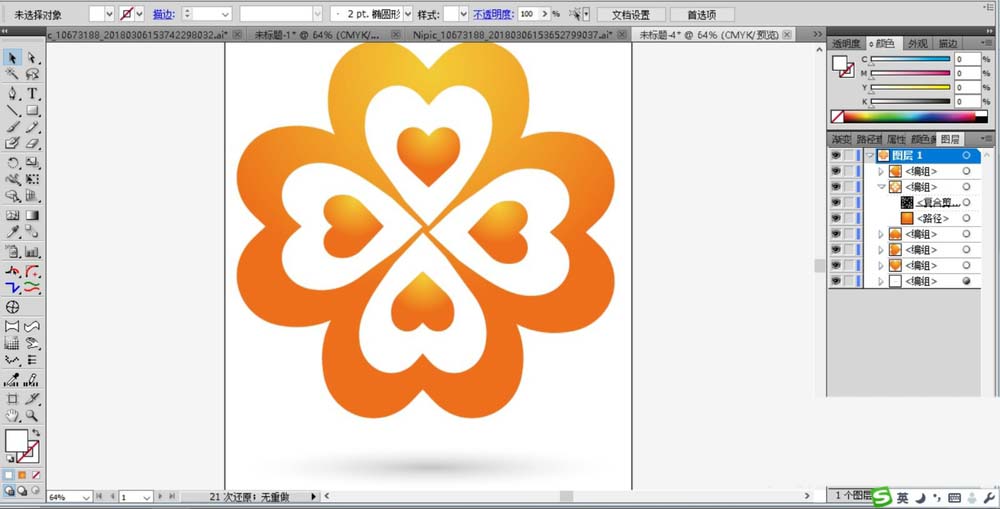The height and width of the screenshot is (509, 1000).
Task: Click target circle of 图层 1
Action: [x=966, y=155]
